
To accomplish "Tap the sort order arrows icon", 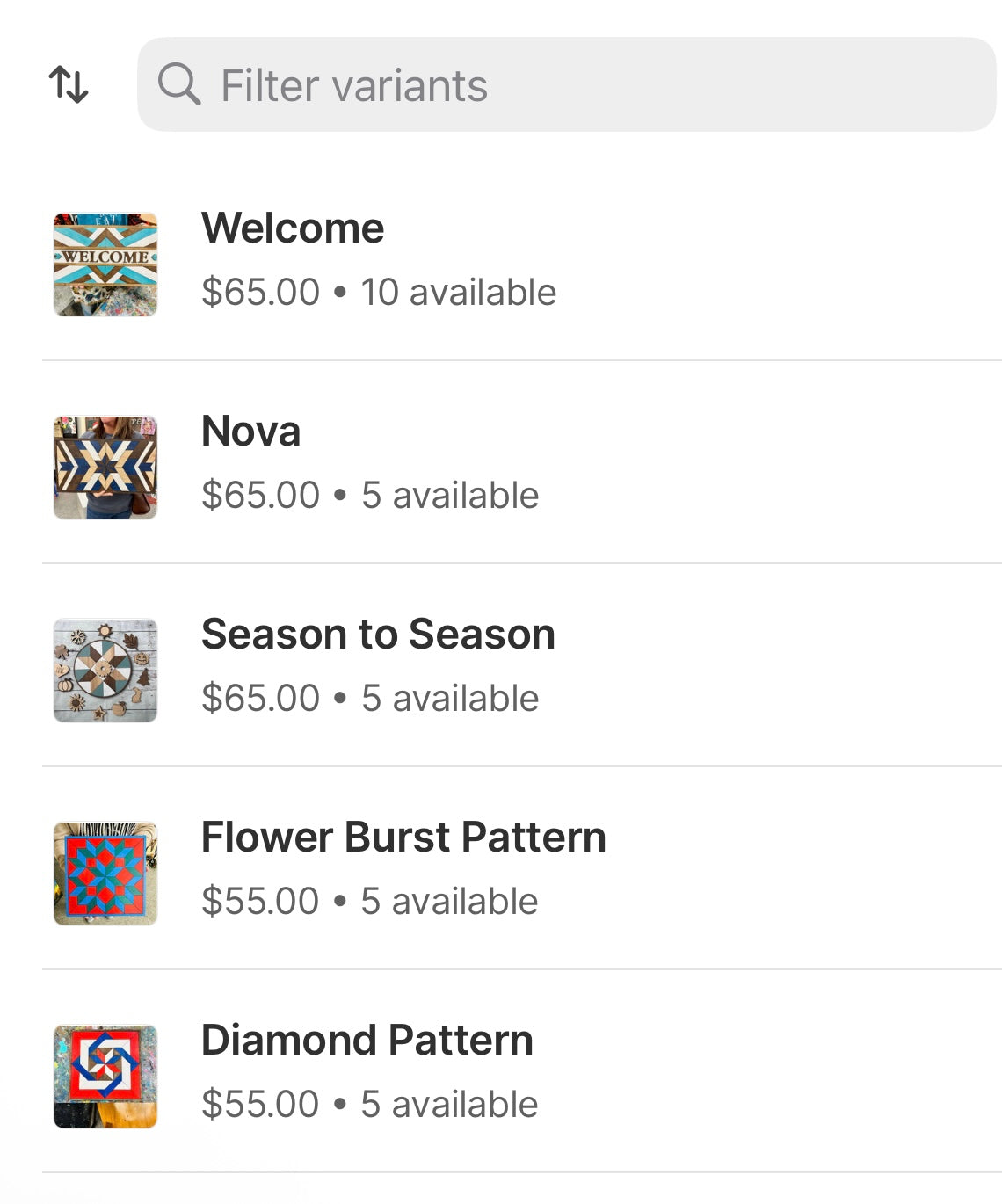I will tap(69, 84).
